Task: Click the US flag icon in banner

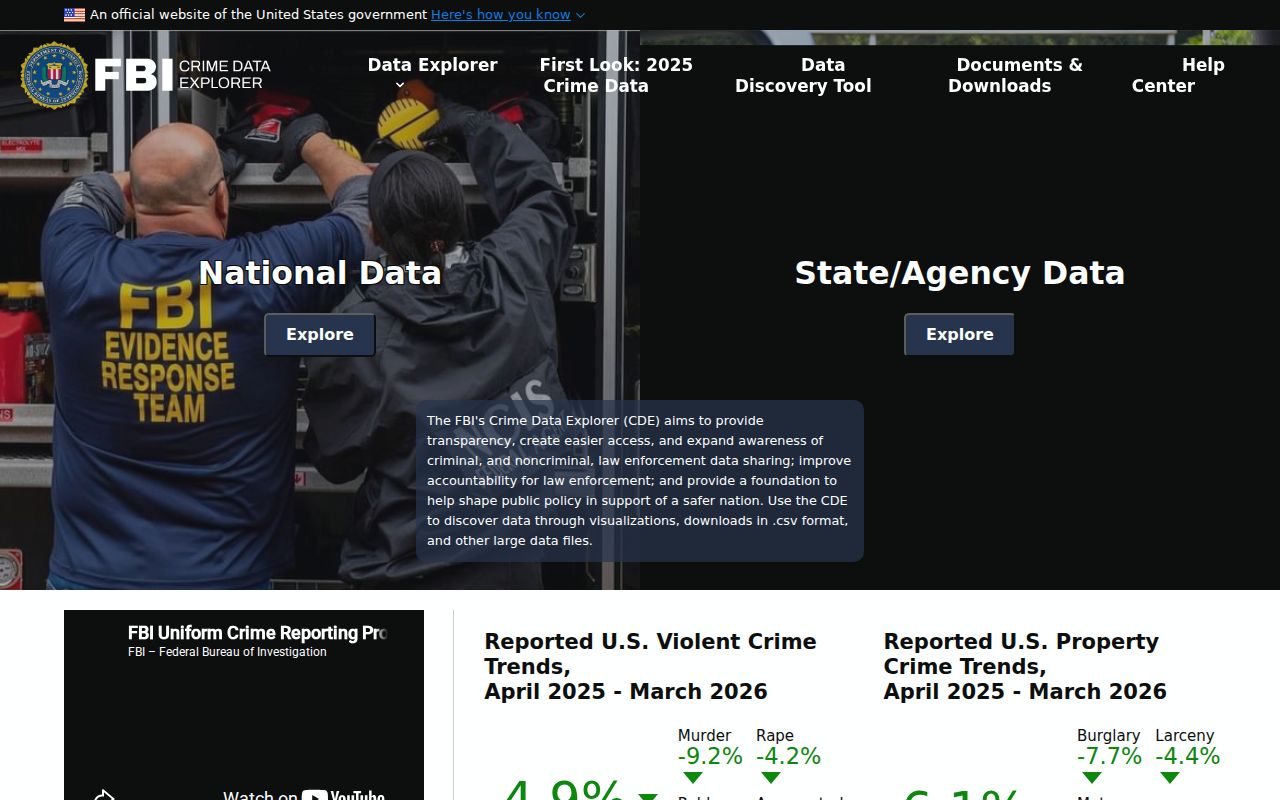Action: [74, 15]
